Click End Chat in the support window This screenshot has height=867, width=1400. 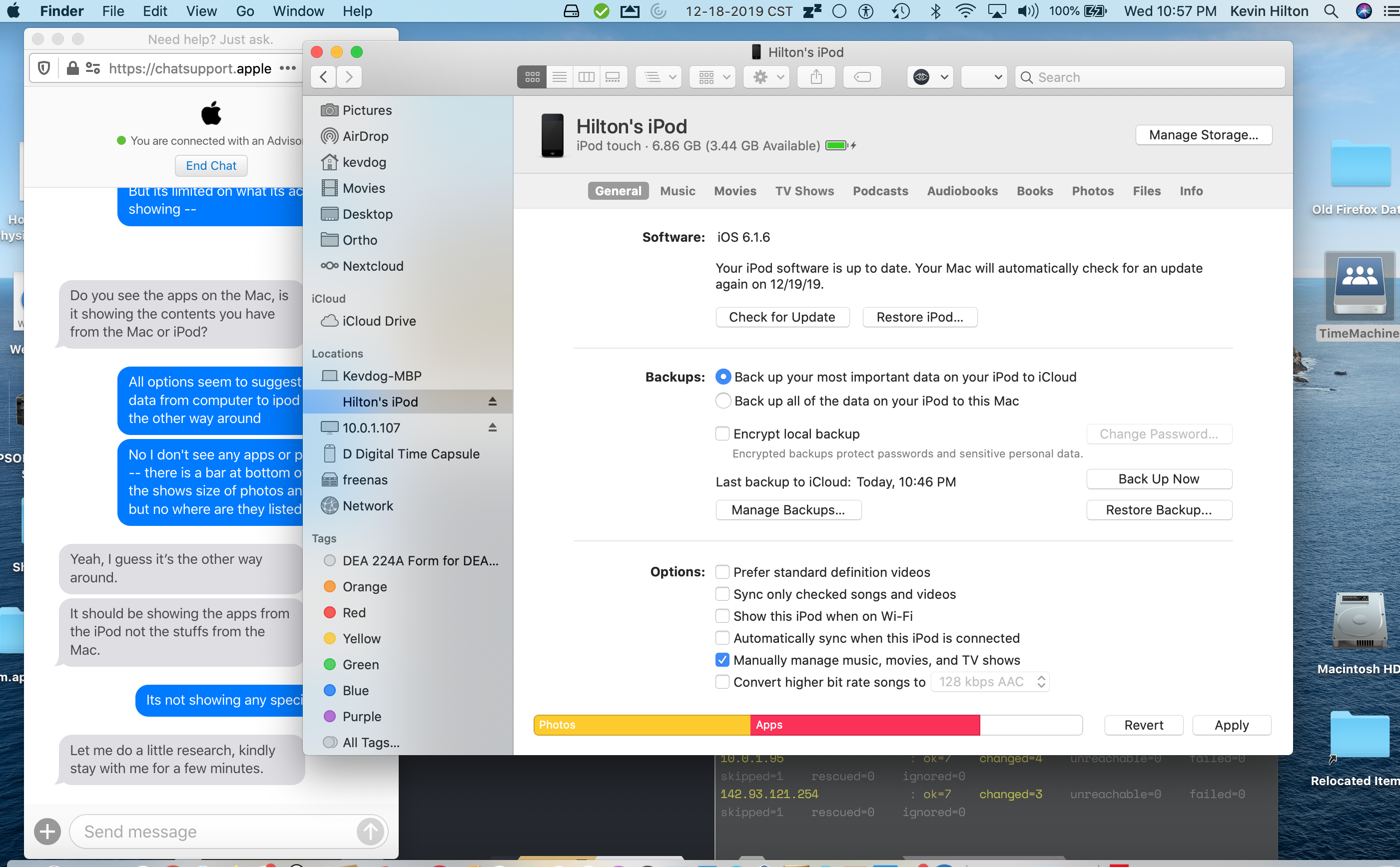(211, 166)
